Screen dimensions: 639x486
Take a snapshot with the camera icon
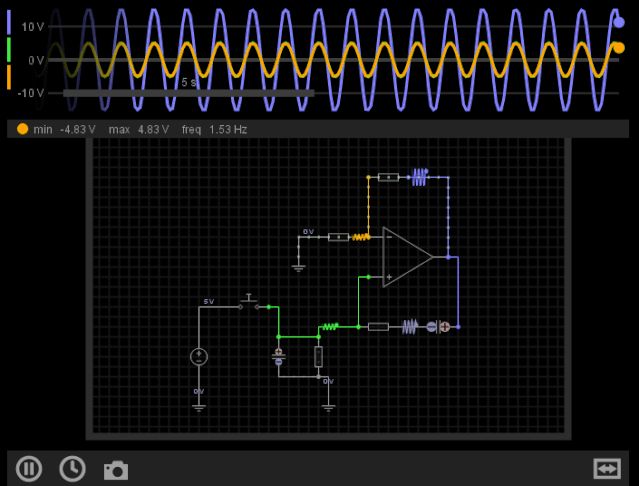pyautogui.click(x=116, y=470)
